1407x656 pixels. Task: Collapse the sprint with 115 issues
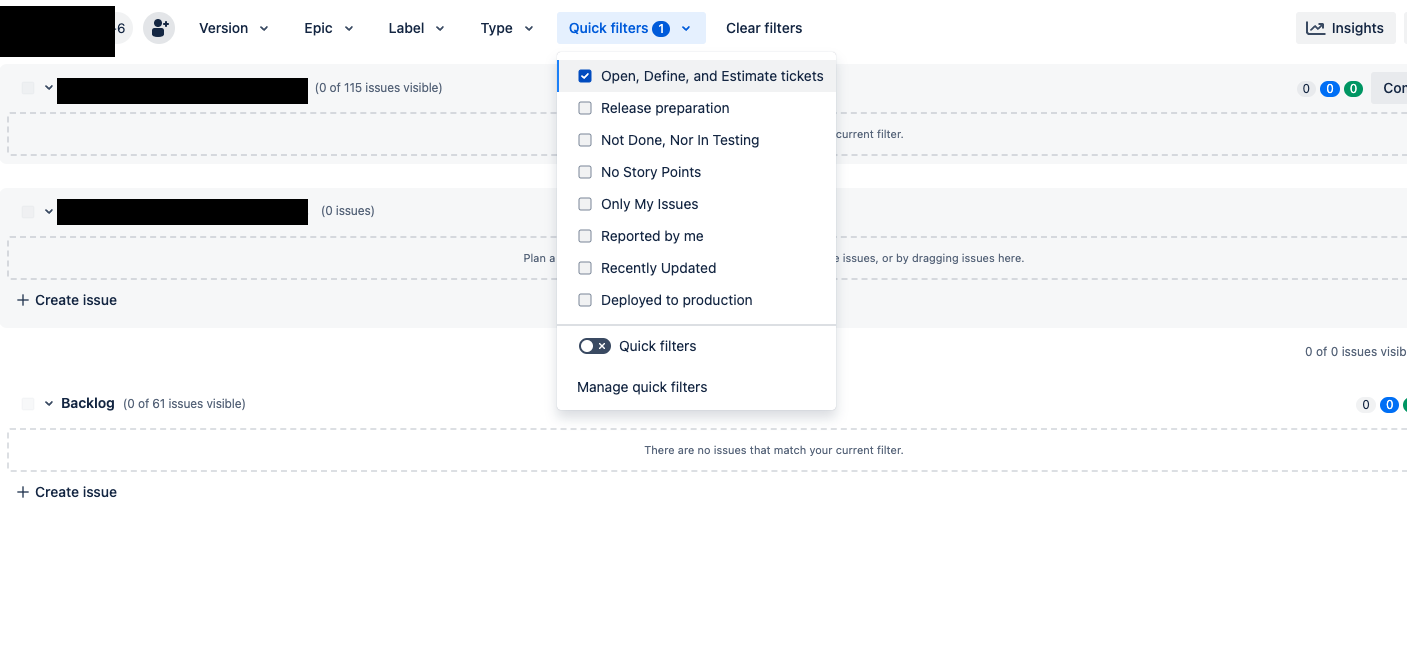point(49,88)
